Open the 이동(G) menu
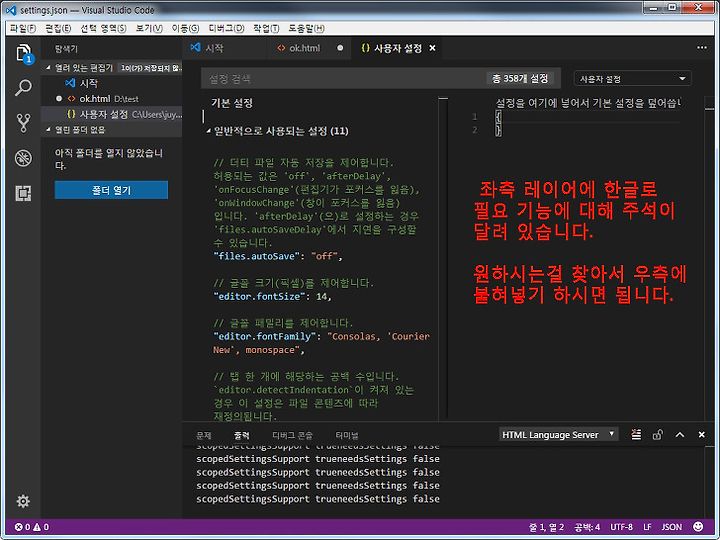The height and width of the screenshot is (540, 720). click(186, 28)
